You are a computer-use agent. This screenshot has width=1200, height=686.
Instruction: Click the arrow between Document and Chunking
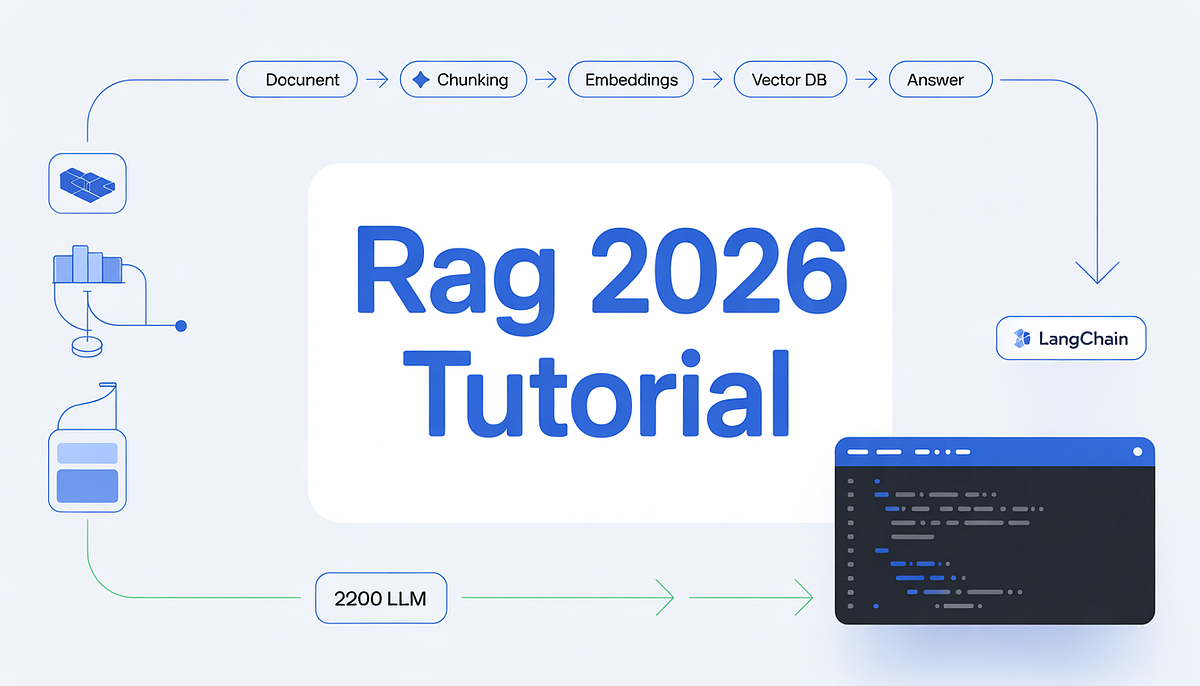[378, 80]
